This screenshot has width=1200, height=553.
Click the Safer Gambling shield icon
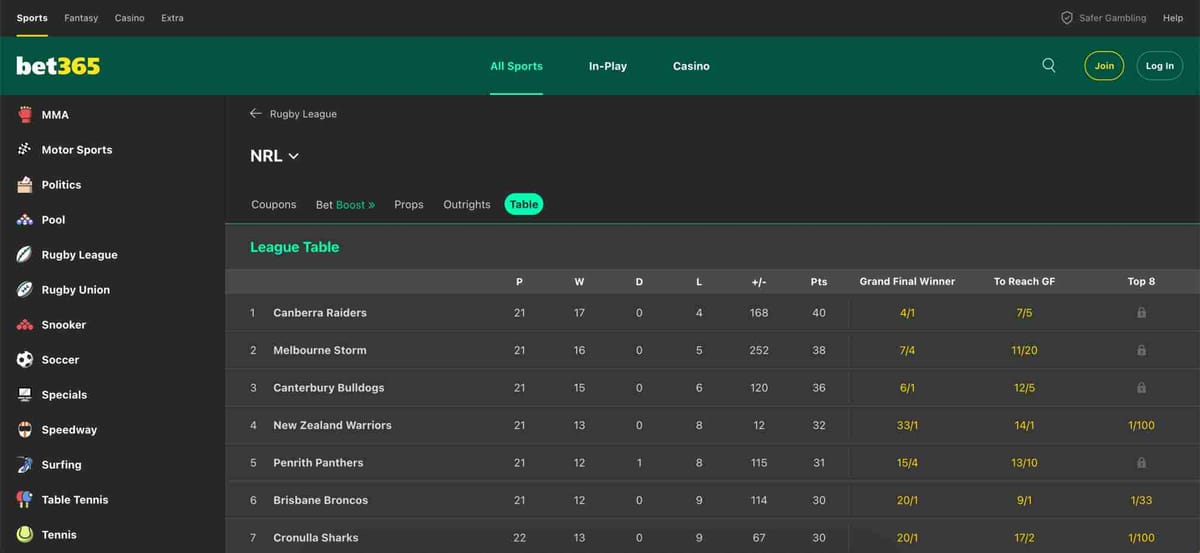point(1067,18)
